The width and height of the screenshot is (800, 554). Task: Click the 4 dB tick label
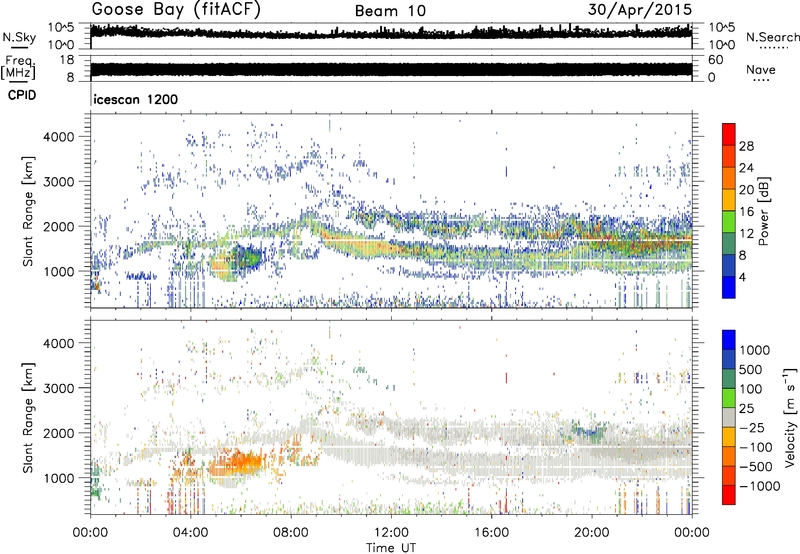point(742,278)
